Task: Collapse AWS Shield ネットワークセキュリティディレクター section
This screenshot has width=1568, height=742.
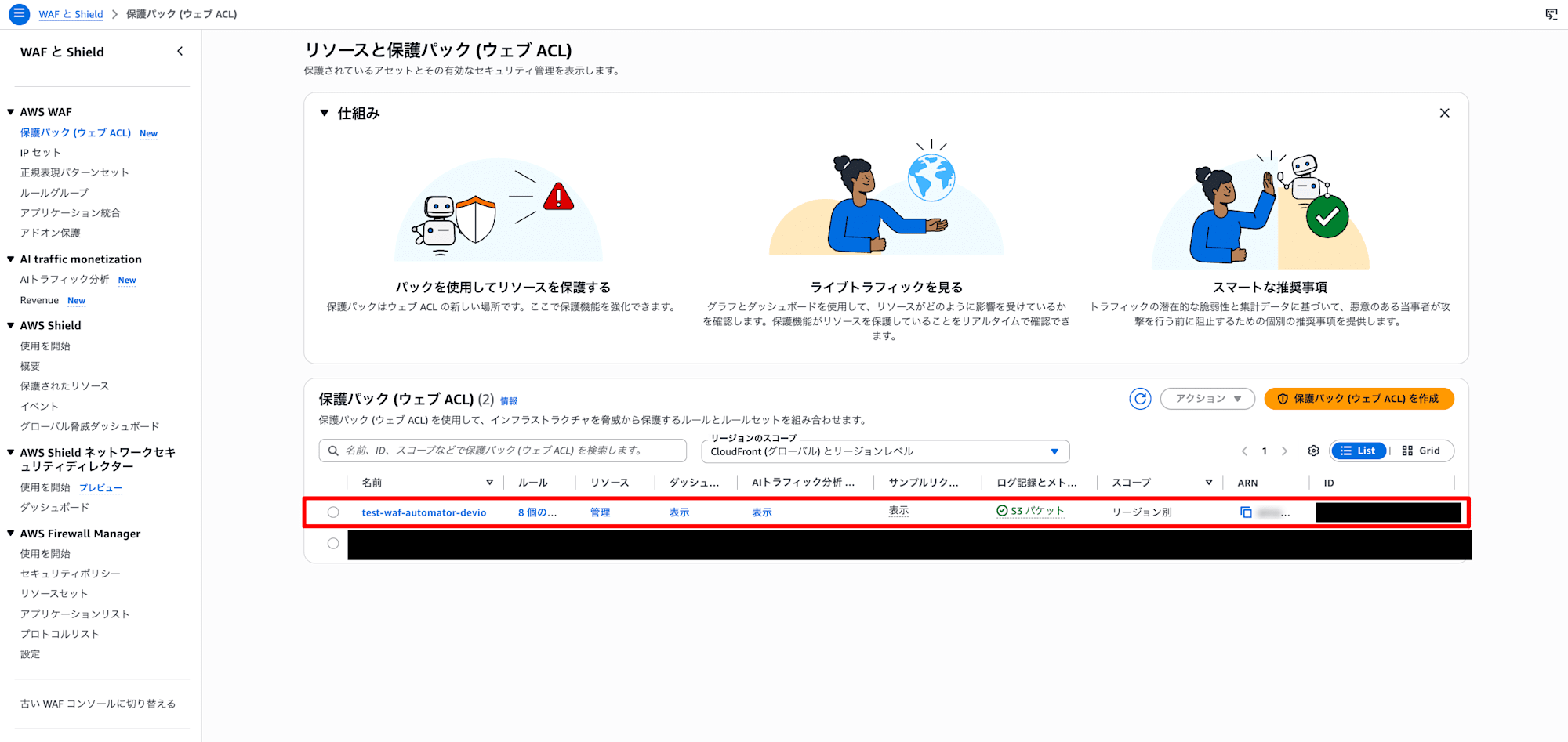Action: pyautogui.click(x=11, y=452)
